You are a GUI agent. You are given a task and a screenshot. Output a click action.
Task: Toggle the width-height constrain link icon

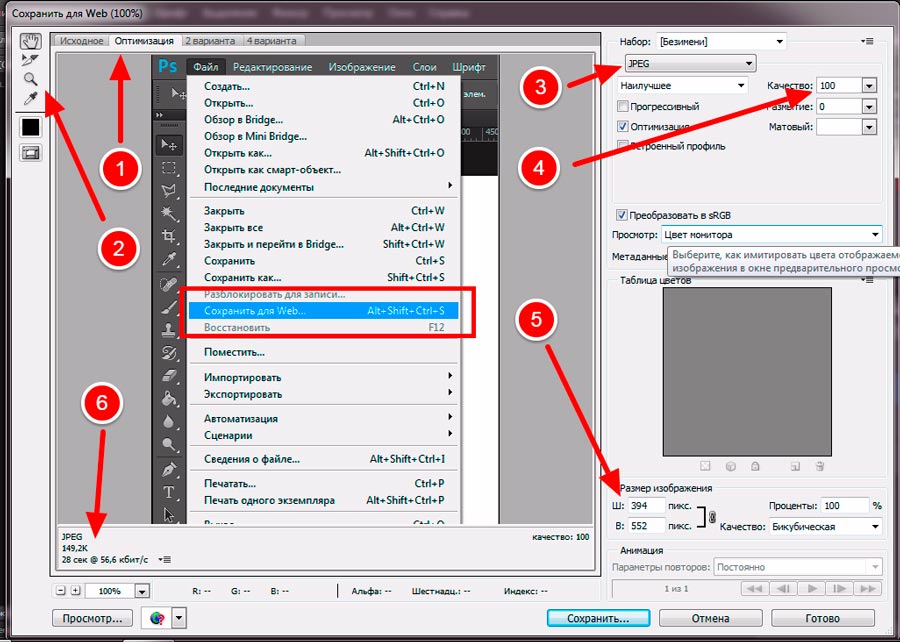pos(712,517)
